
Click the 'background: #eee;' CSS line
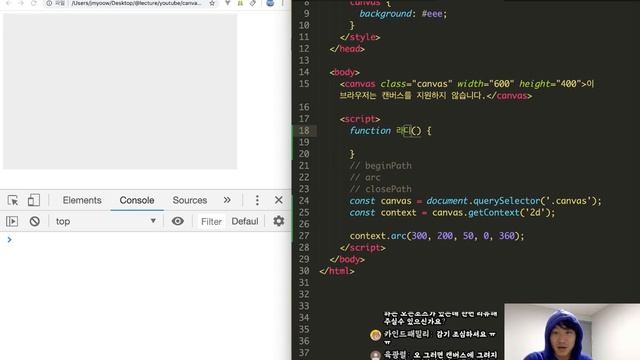coord(403,14)
